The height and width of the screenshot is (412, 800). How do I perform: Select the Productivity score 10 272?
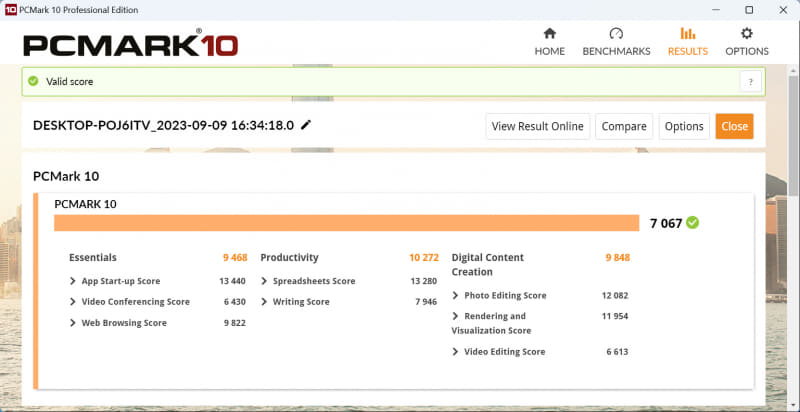coord(424,258)
